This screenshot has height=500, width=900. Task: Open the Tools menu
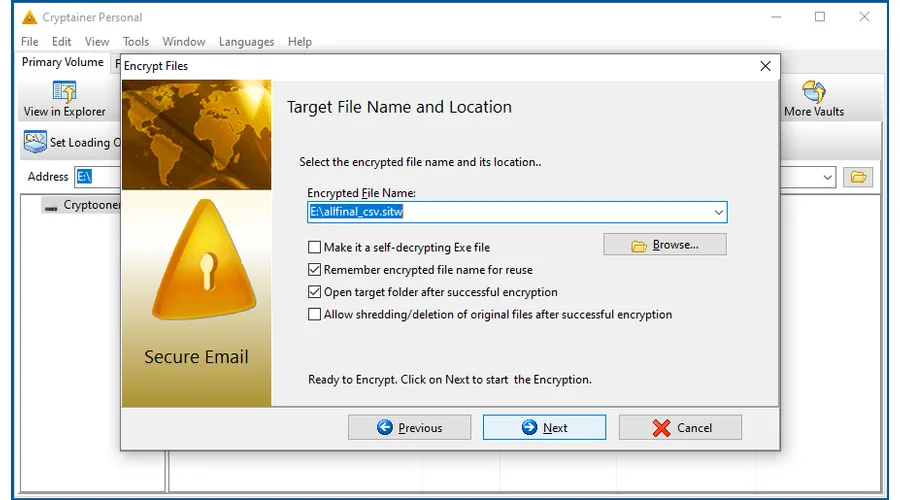(x=135, y=42)
